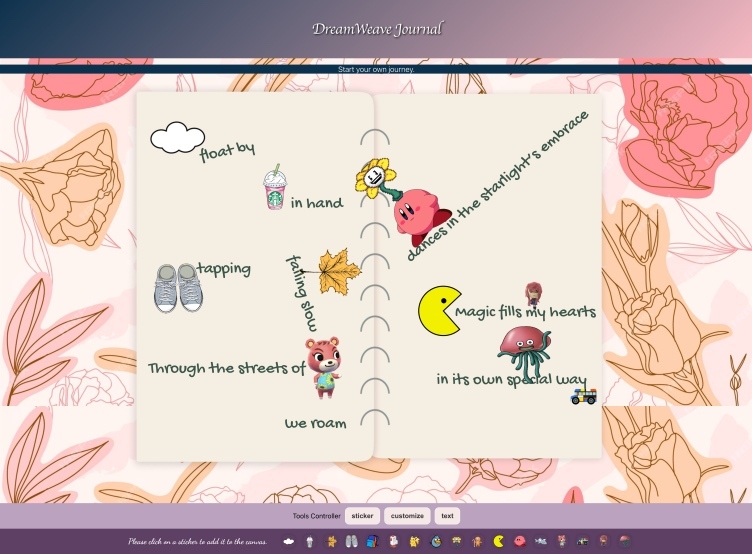Select the vertical 'falling slow' text
The width and height of the screenshot is (752, 554).
click(302, 294)
